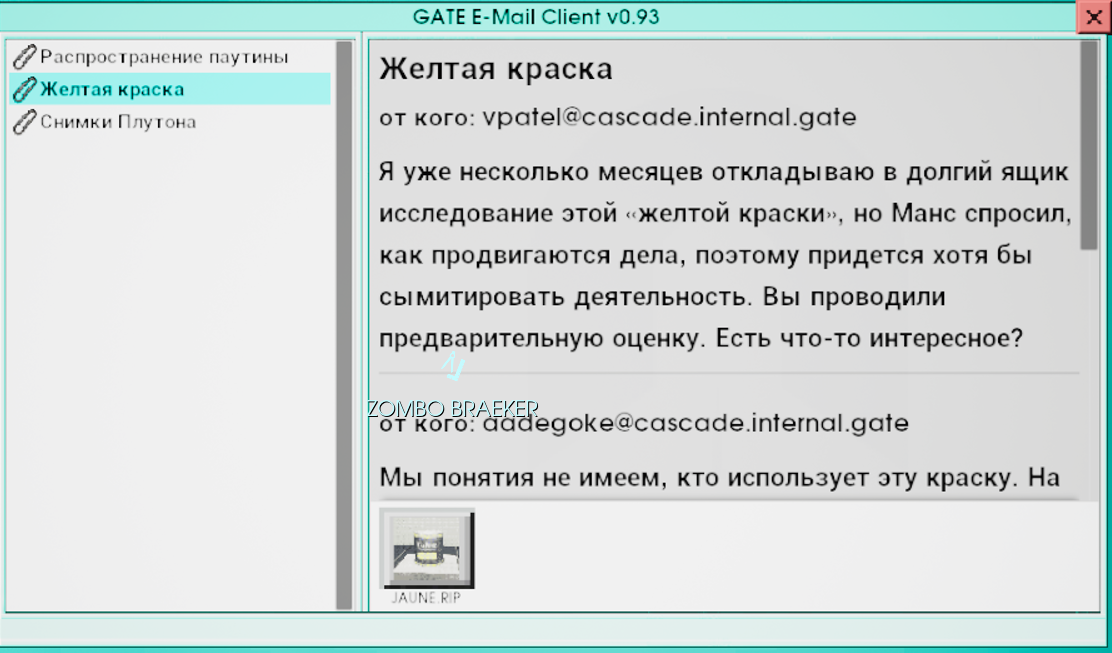
Task: Select the email Желтая краска in list
Action: tap(170, 89)
